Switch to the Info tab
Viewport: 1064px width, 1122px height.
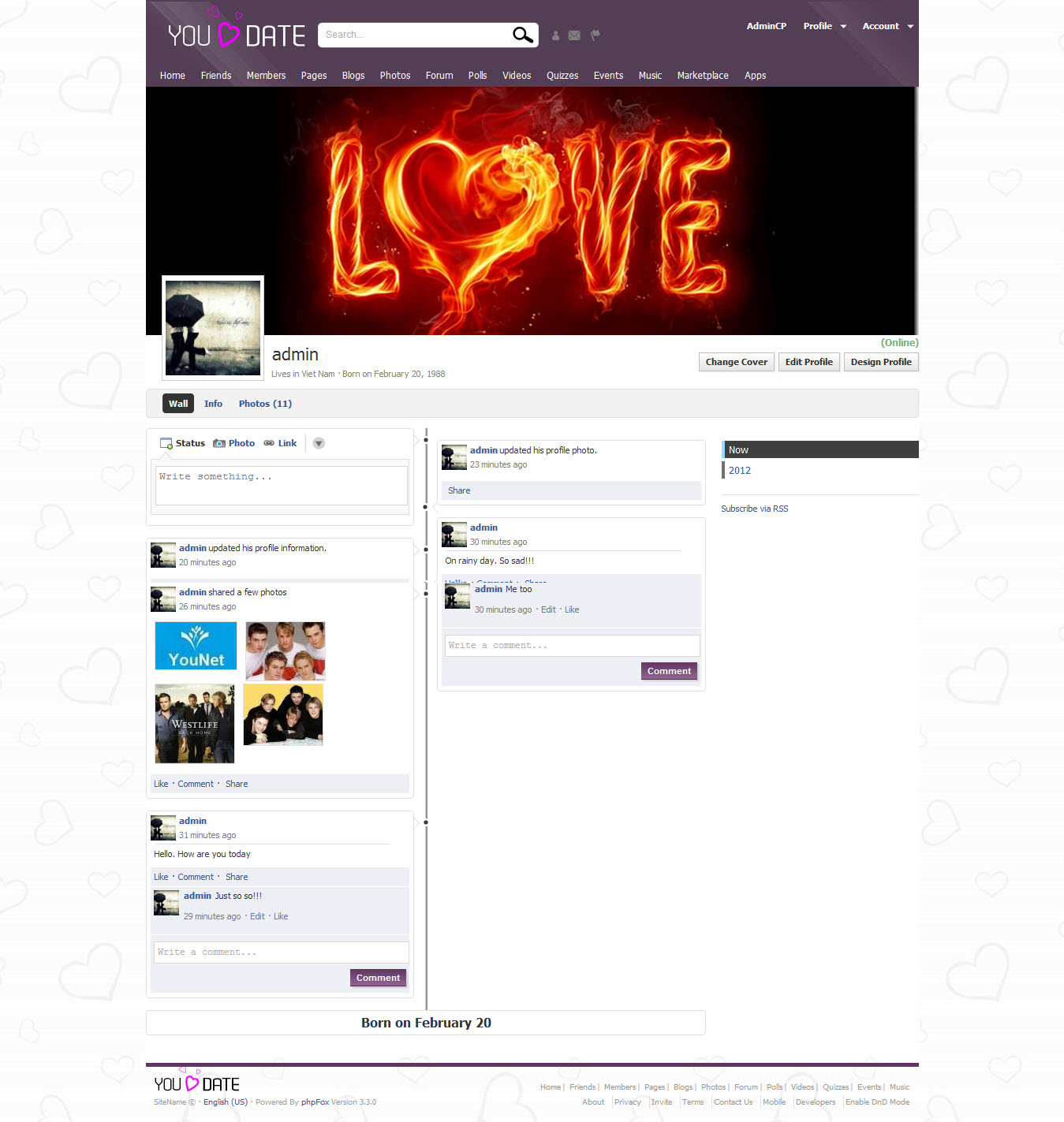(x=213, y=404)
